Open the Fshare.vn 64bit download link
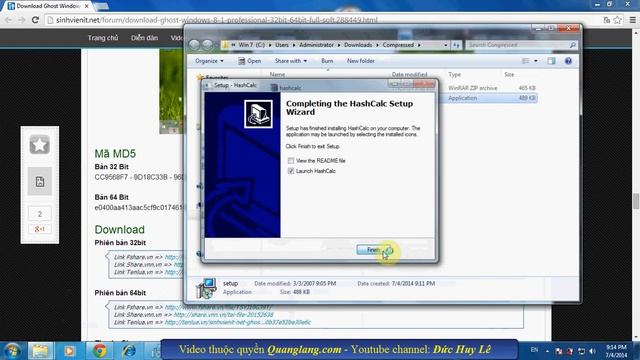The image size is (640, 360). coord(218,307)
